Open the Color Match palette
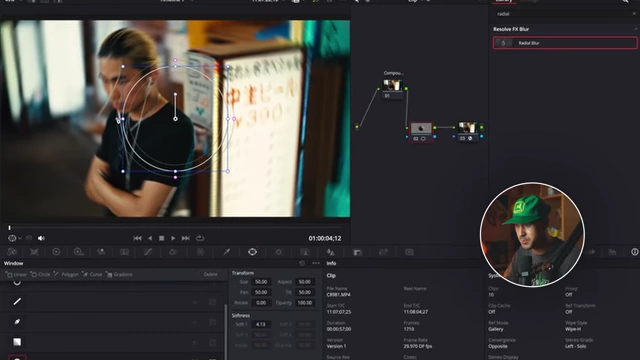The height and width of the screenshot is (360, 640). 34,252
